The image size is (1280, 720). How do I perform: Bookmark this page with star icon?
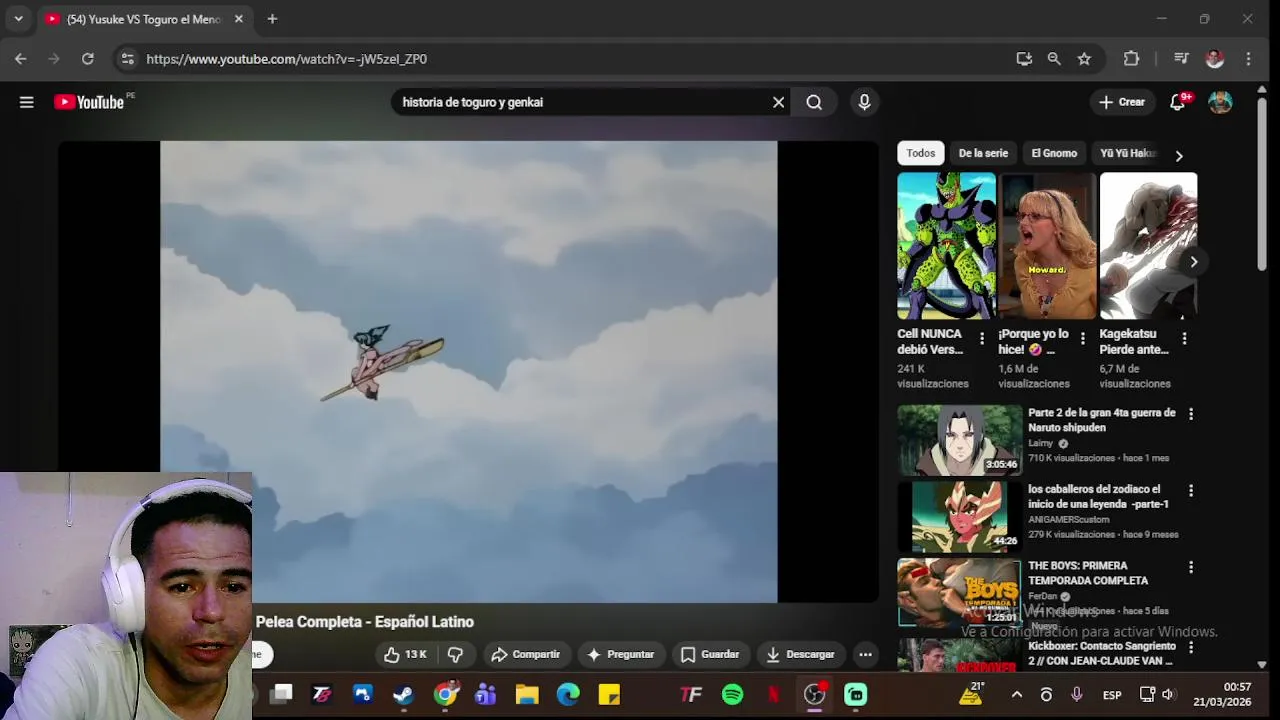point(1084,59)
